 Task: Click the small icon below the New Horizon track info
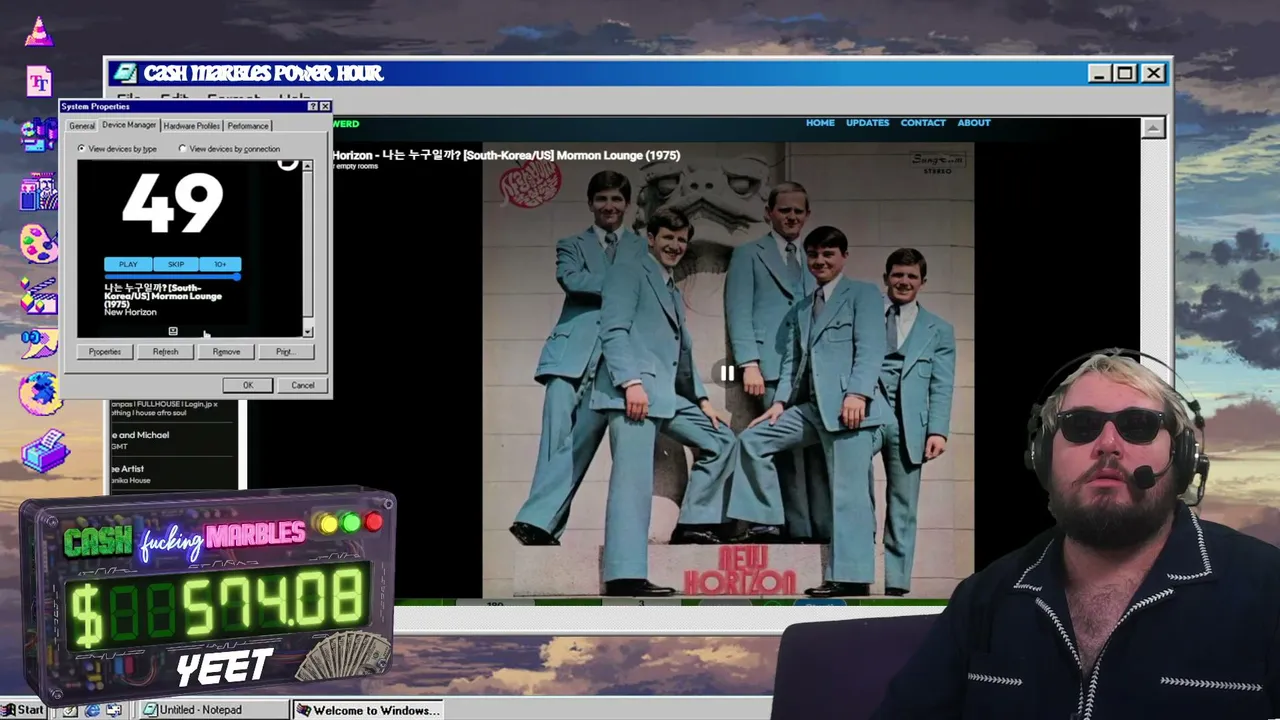173,331
